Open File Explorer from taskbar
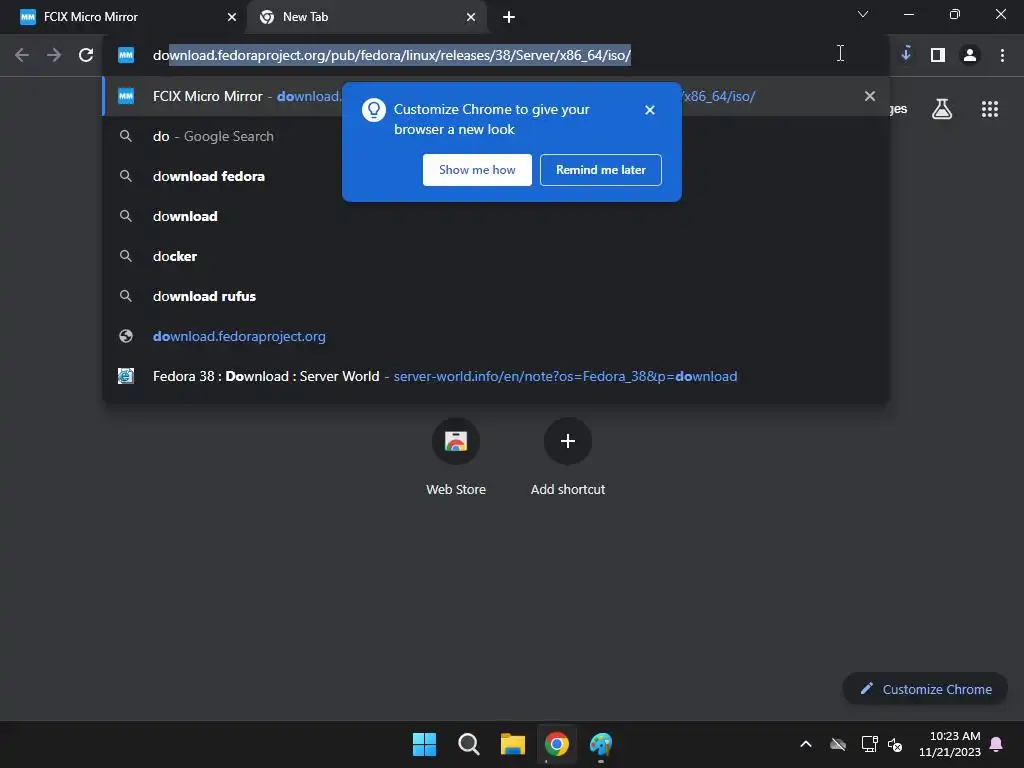The width and height of the screenshot is (1024, 768). click(x=513, y=744)
